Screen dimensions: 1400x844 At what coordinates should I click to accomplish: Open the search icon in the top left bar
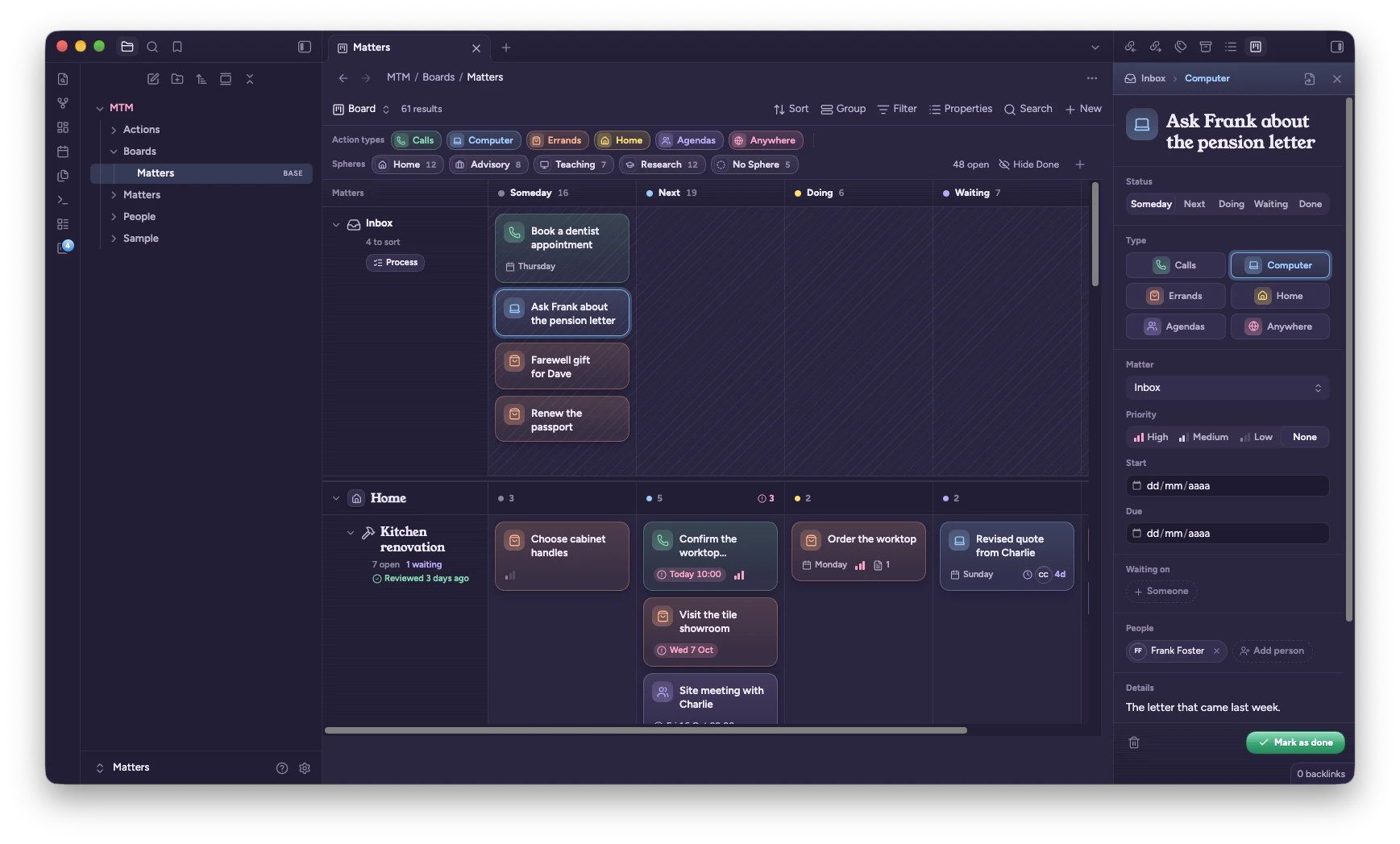152,47
